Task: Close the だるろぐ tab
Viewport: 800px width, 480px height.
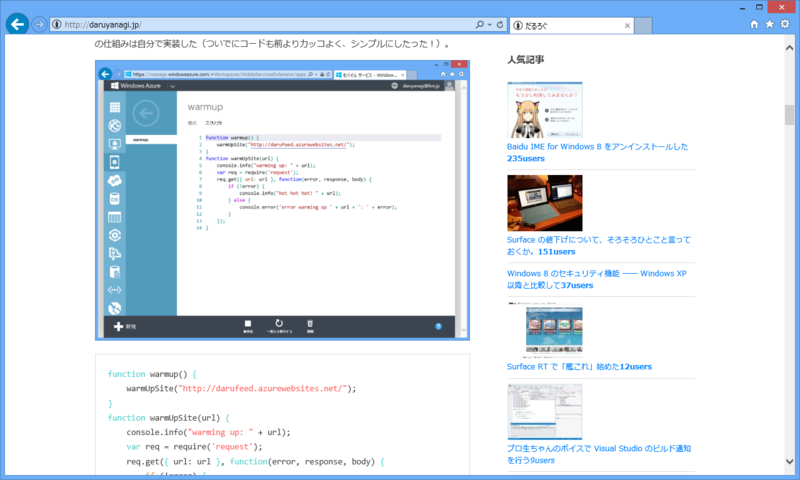Action: (x=627, y=26)
